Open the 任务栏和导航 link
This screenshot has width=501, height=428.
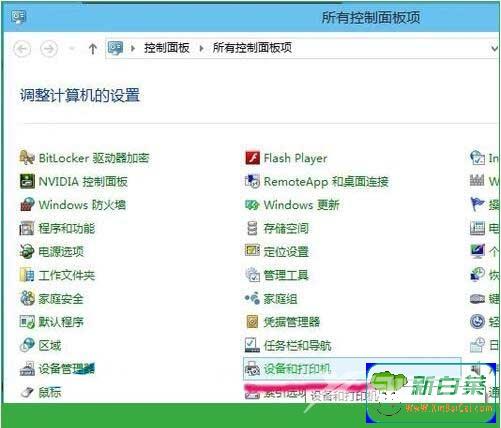point(297,345)
